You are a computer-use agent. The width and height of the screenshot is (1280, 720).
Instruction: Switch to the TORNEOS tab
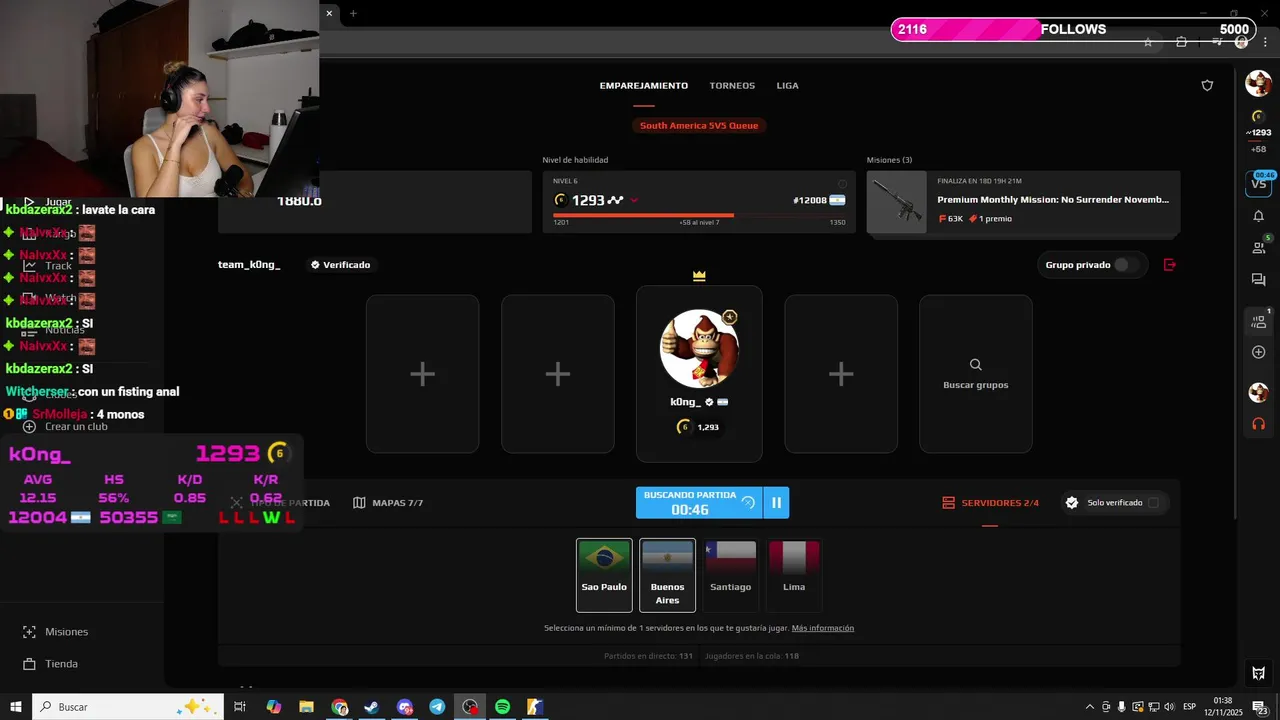coord(732,86)
